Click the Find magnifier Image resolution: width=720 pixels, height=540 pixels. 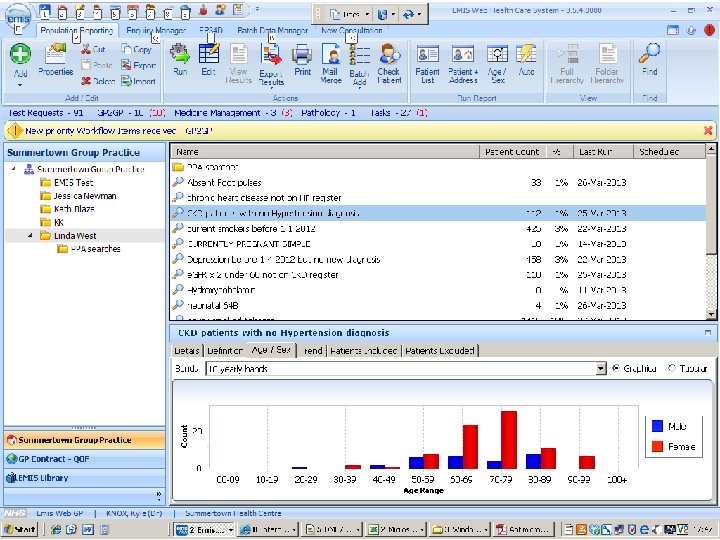coord(649,60)
